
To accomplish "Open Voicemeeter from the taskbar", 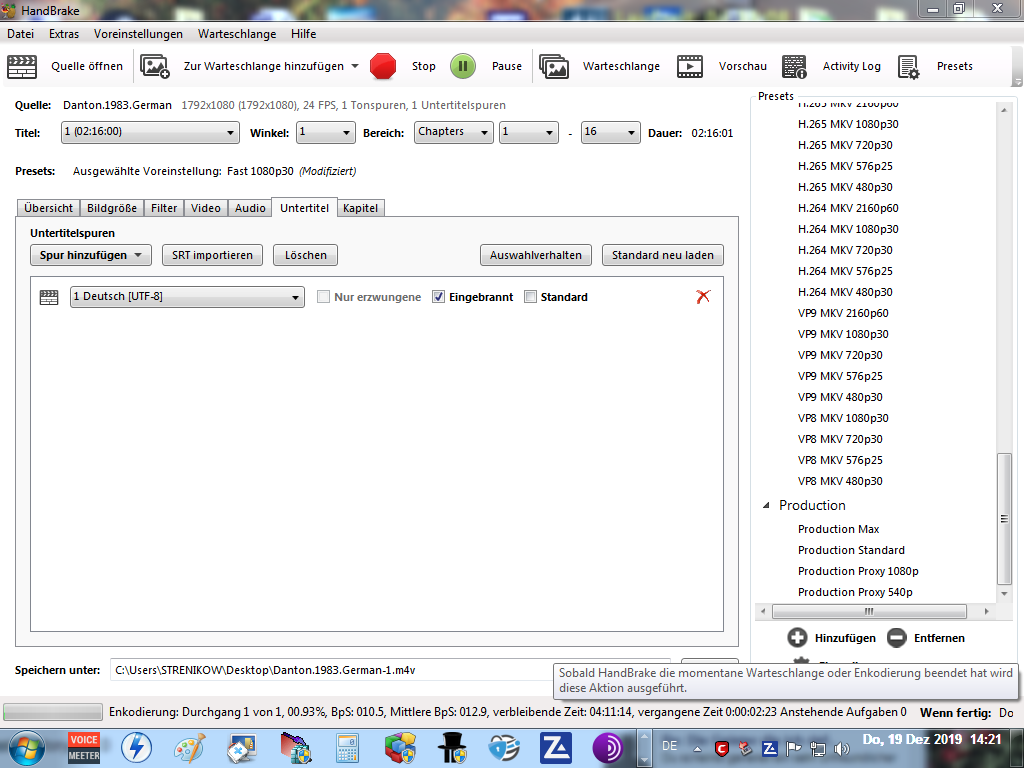I will tap(84, 748).
